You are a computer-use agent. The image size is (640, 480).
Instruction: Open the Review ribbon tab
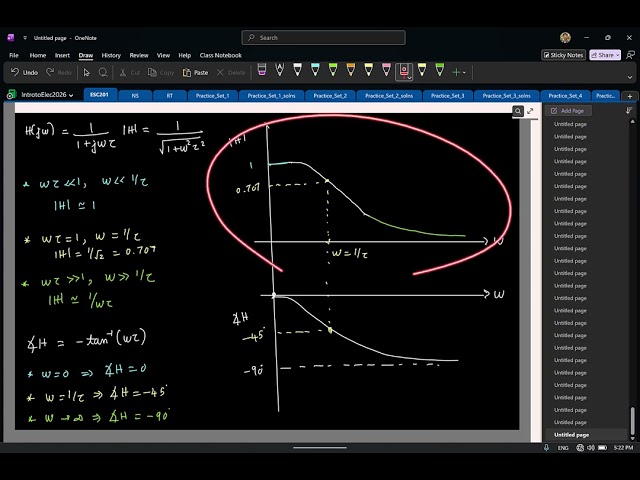click(x=139, y=55)
